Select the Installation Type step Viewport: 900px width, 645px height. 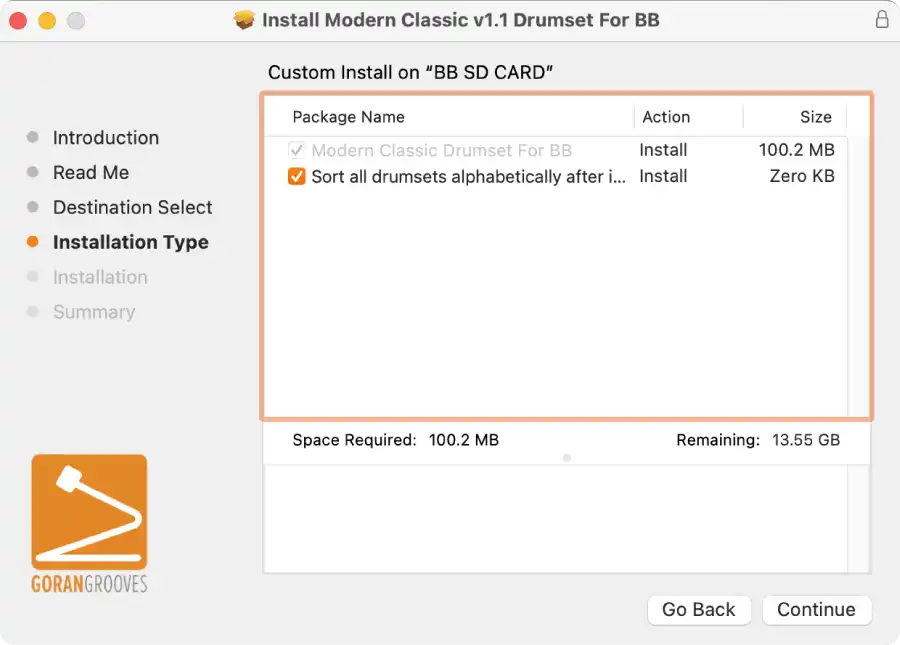coord(131,242)
